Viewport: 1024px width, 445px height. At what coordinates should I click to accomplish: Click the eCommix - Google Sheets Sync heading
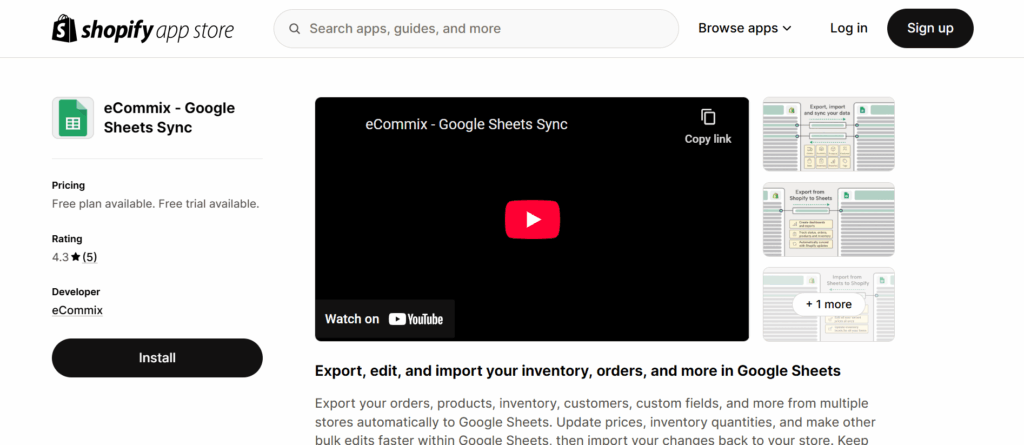169,118
